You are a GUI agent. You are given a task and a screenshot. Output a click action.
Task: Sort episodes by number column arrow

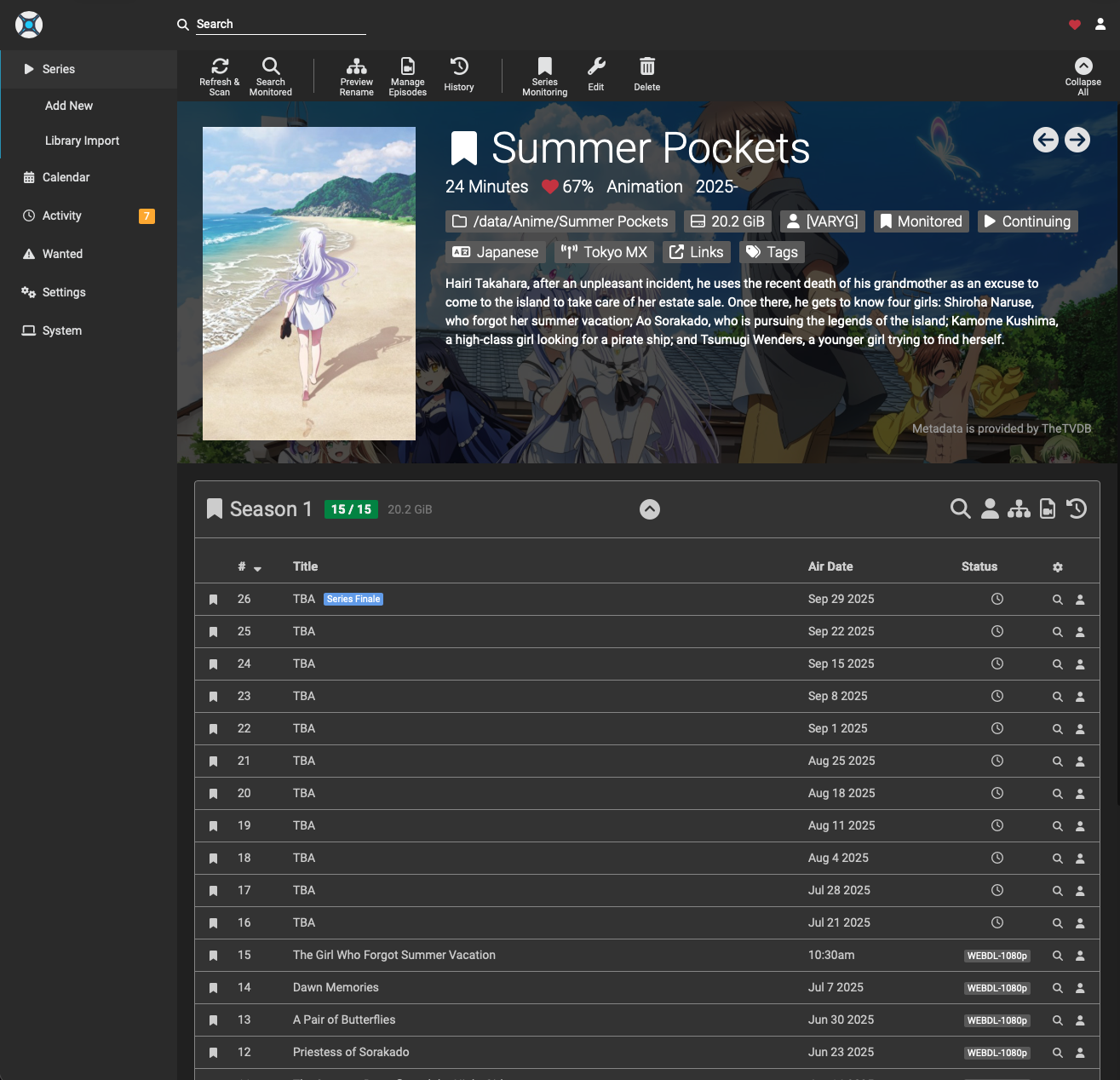(257, 568)
